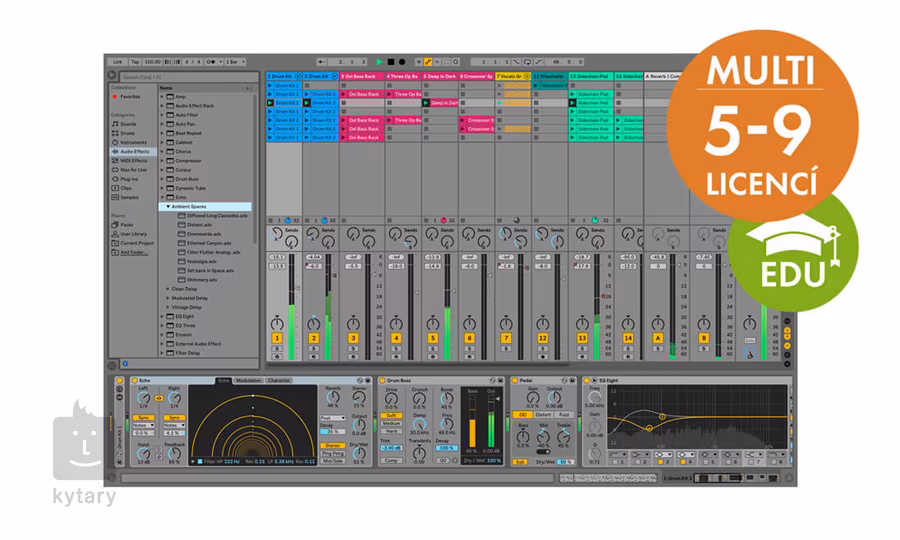
Task: Click the Tap tempo button
Action: tap(135, 62)
